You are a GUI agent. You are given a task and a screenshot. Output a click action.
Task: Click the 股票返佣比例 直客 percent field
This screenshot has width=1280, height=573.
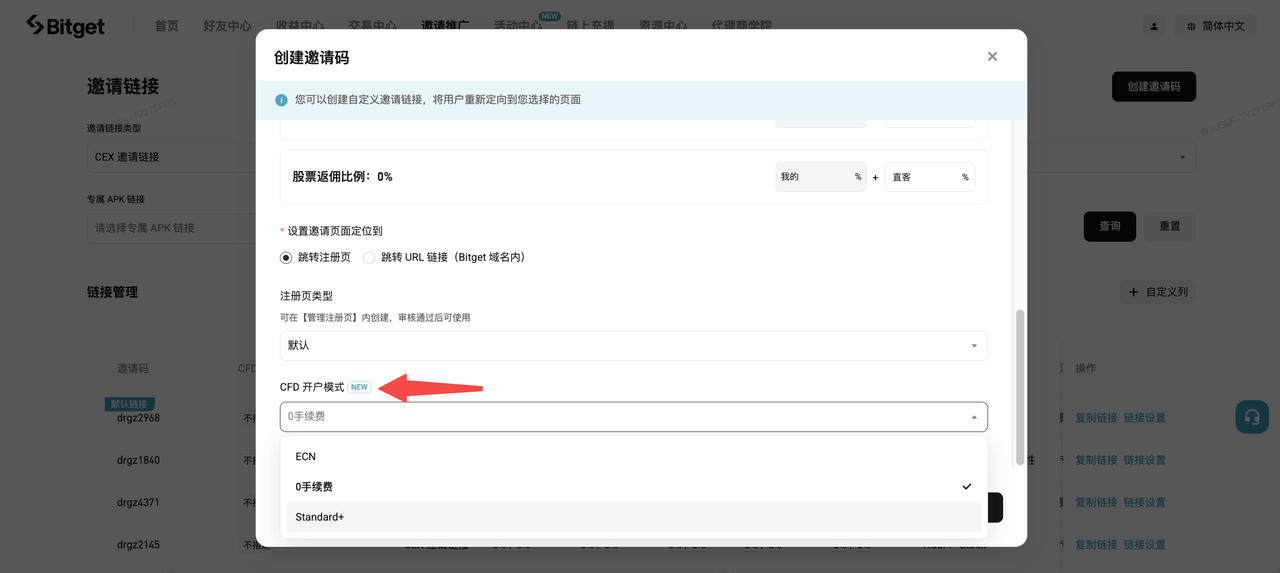point(930,177)
